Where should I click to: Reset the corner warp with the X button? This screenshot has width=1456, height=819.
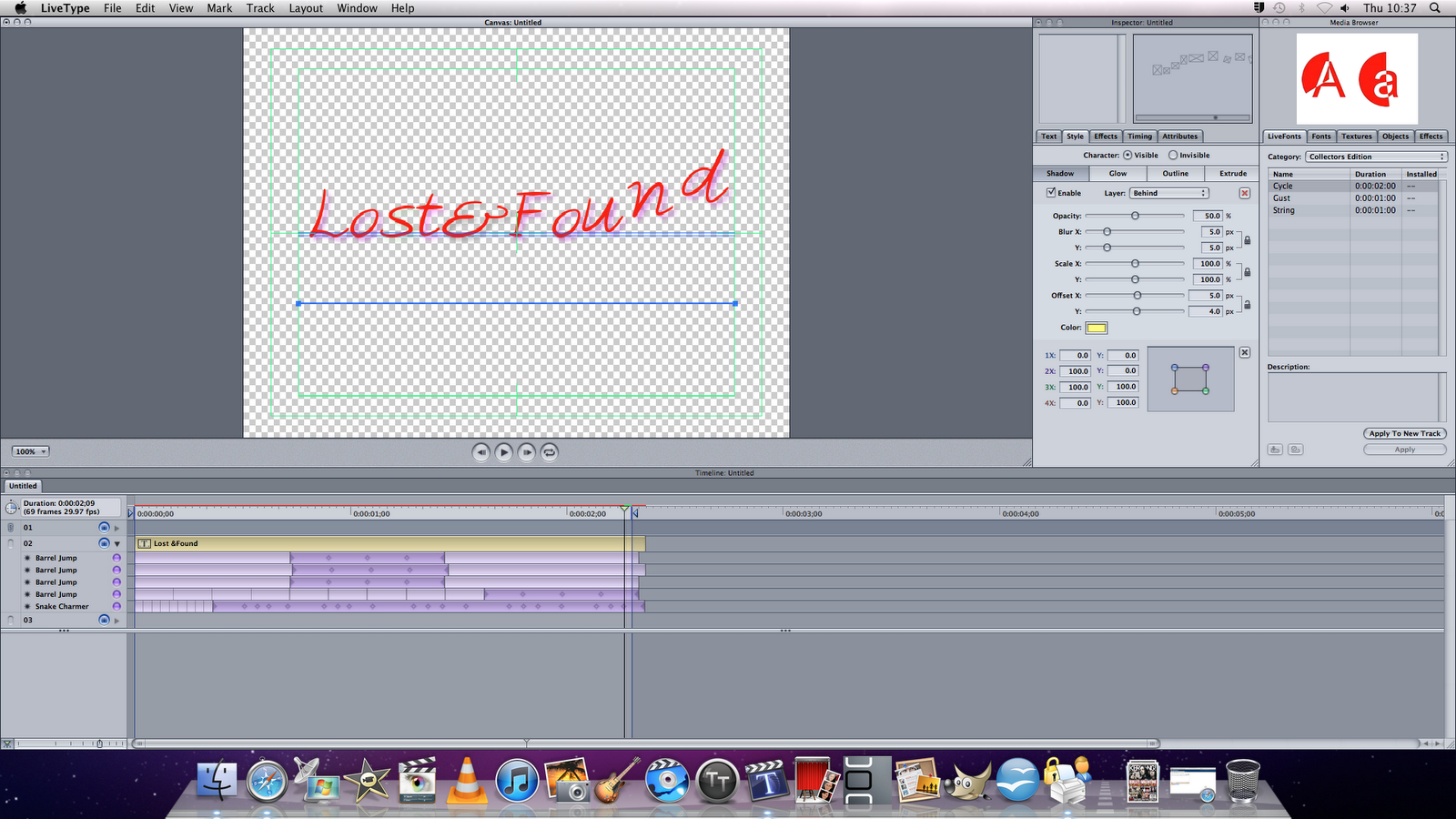(x=1244, y=352)
